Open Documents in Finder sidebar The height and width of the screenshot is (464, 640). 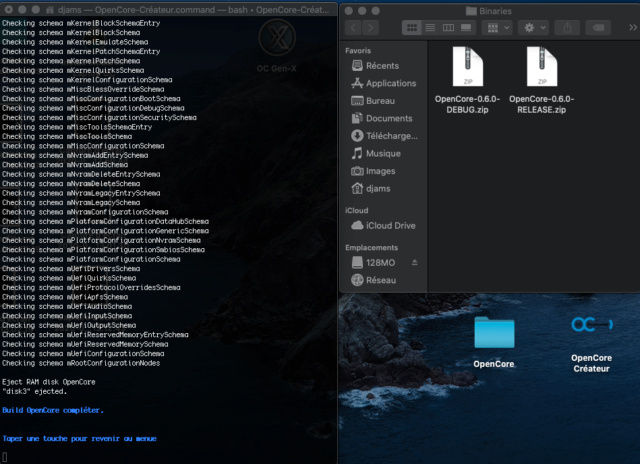click(382, 118)
